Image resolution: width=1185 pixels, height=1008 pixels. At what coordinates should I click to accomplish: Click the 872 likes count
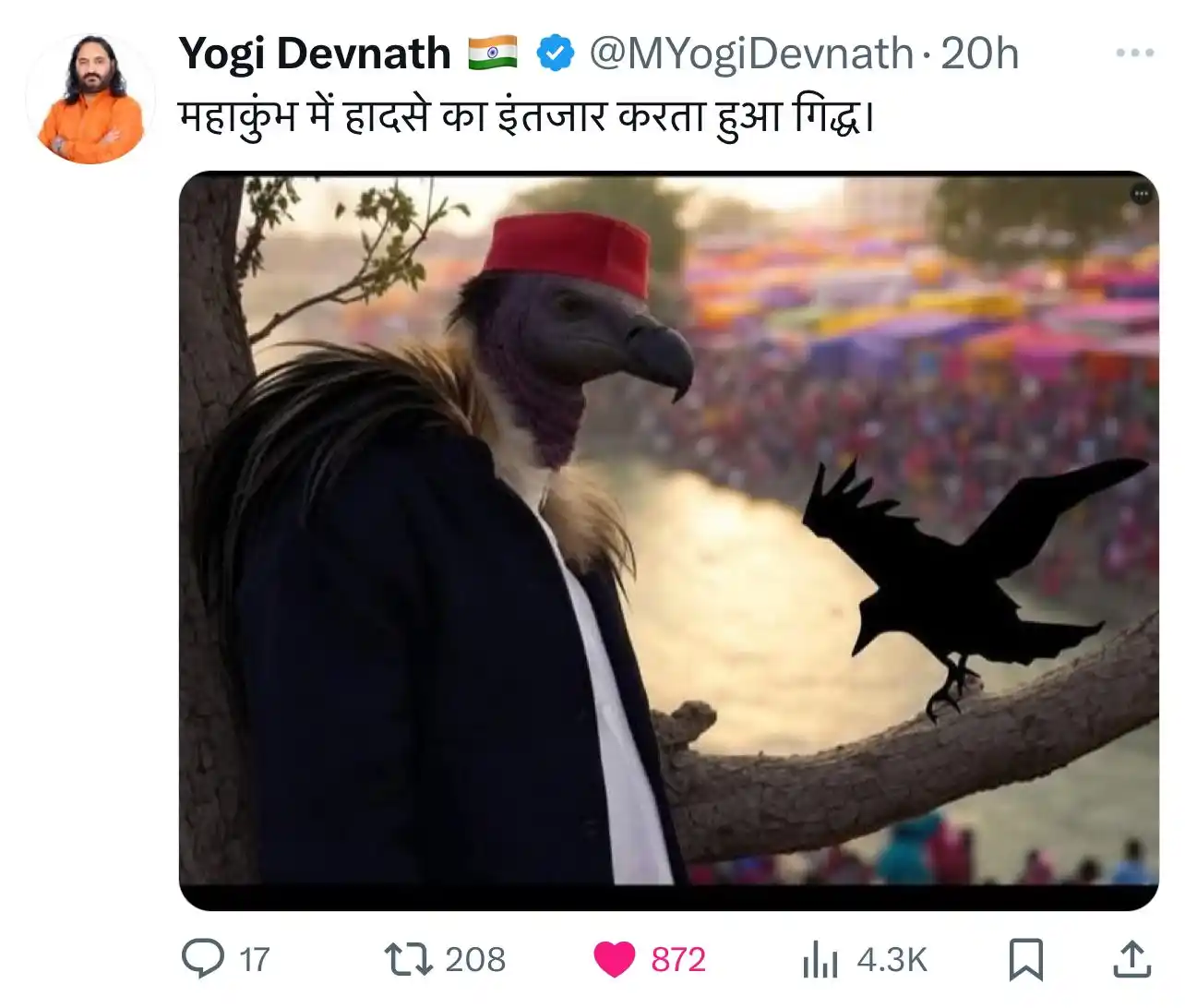point(678,960)
